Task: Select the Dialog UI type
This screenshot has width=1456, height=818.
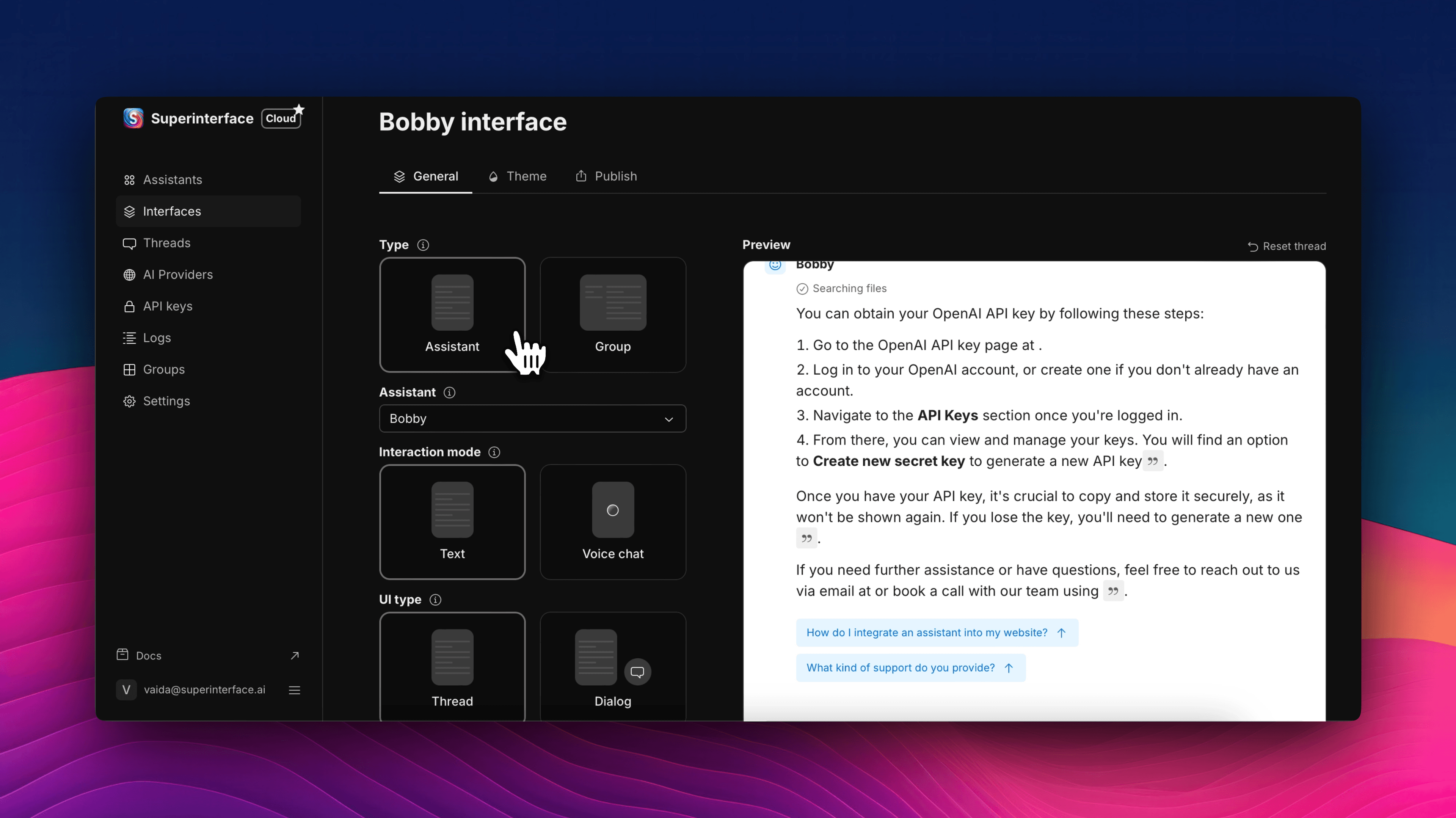Action: tap(612, 667)
